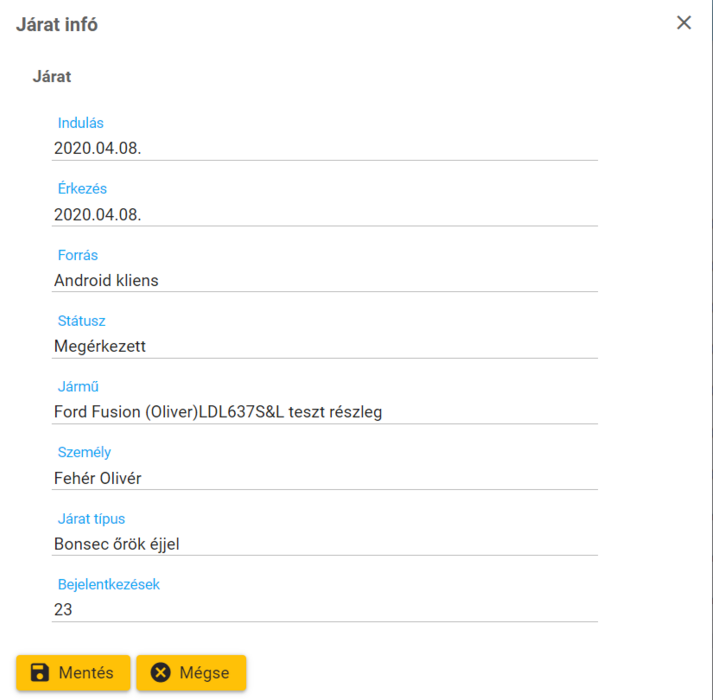Viewport: 713px width, 700px height.
Task: Click the Indulás field label
Action: click(81, 123)
